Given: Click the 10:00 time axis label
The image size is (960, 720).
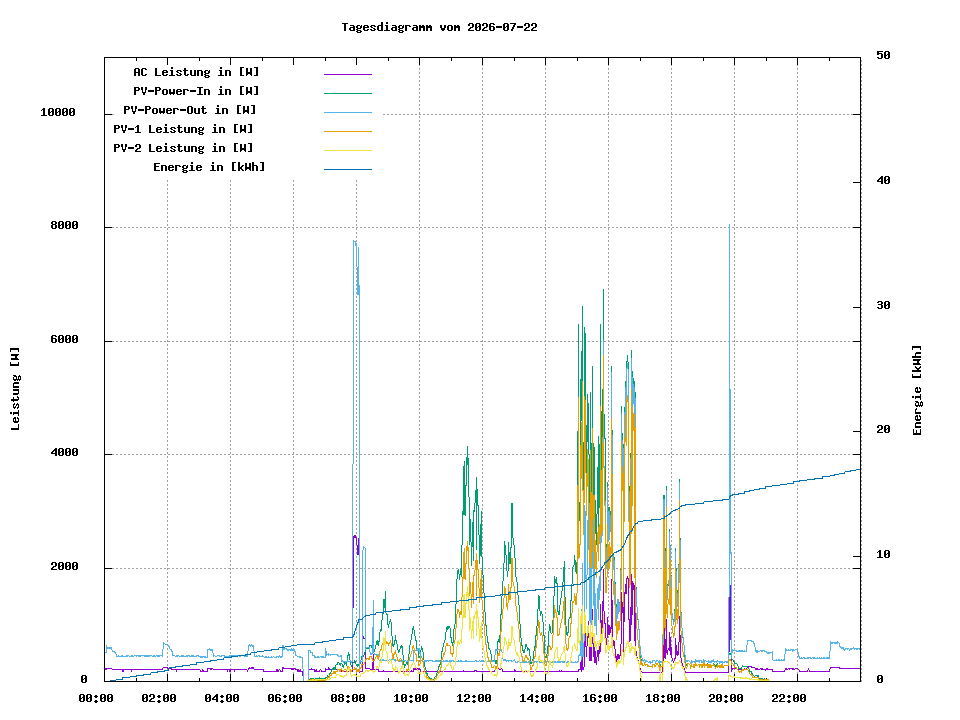Looking at the screenshot, I should pyautogui.click(x=411, y=698).
